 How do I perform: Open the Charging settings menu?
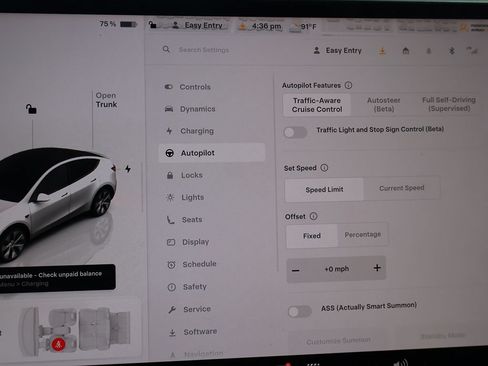pyautogui.click(x=197, y=131)
